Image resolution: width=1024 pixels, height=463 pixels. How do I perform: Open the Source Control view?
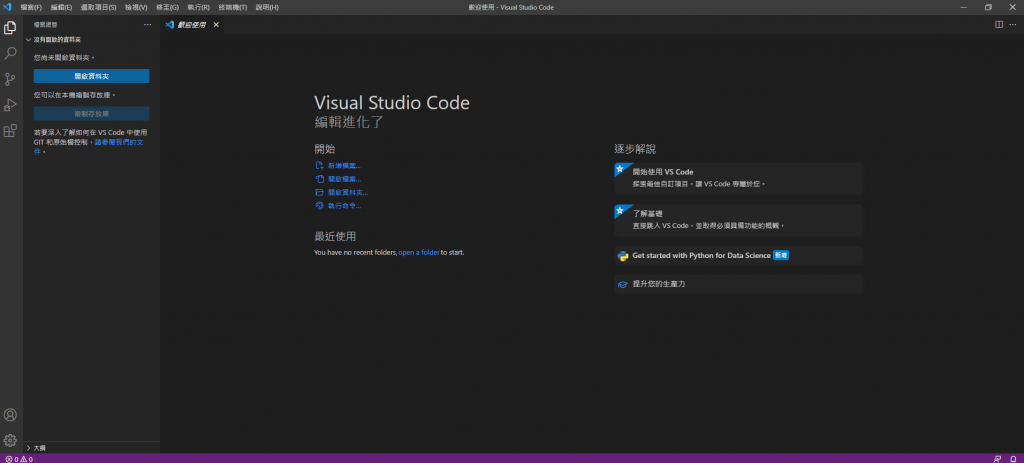(10, 80)
